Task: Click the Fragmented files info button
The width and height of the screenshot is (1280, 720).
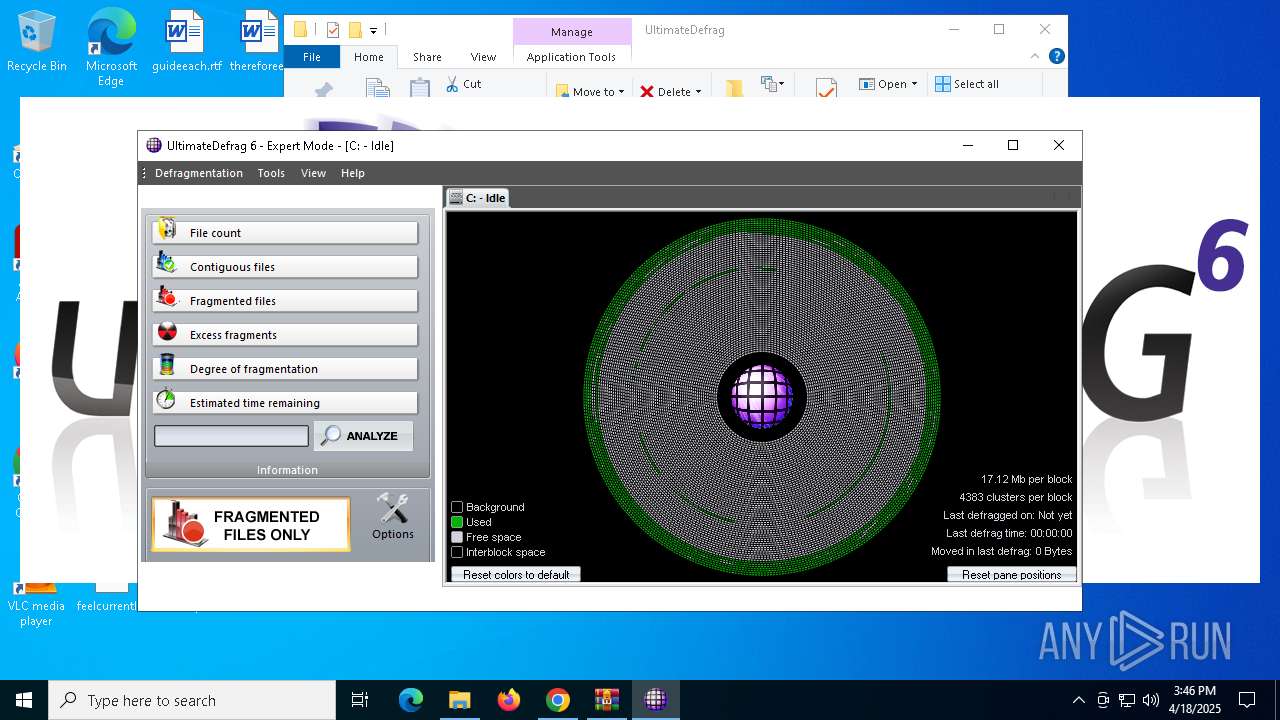Action: [x=285, y=300]
